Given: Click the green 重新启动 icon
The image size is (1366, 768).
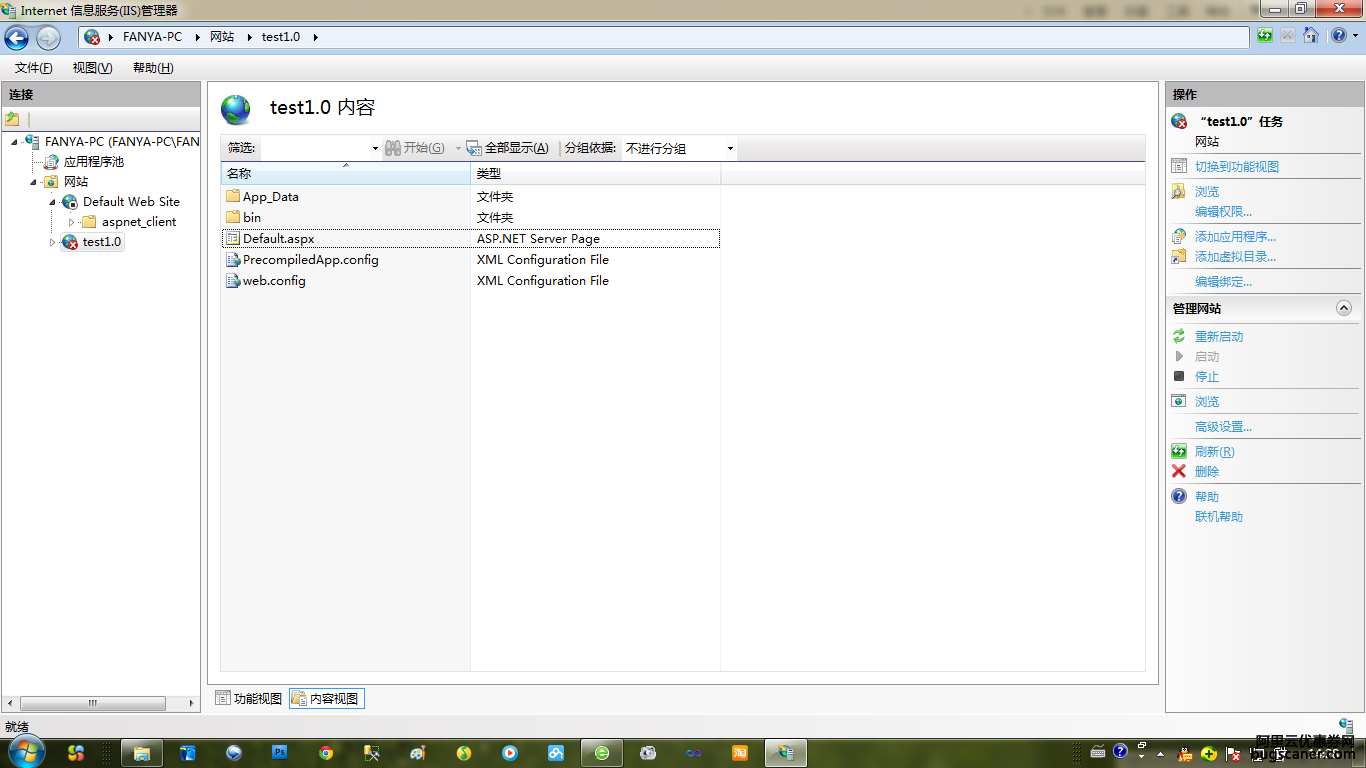Looking at the screenshot, I should 1179,337.
